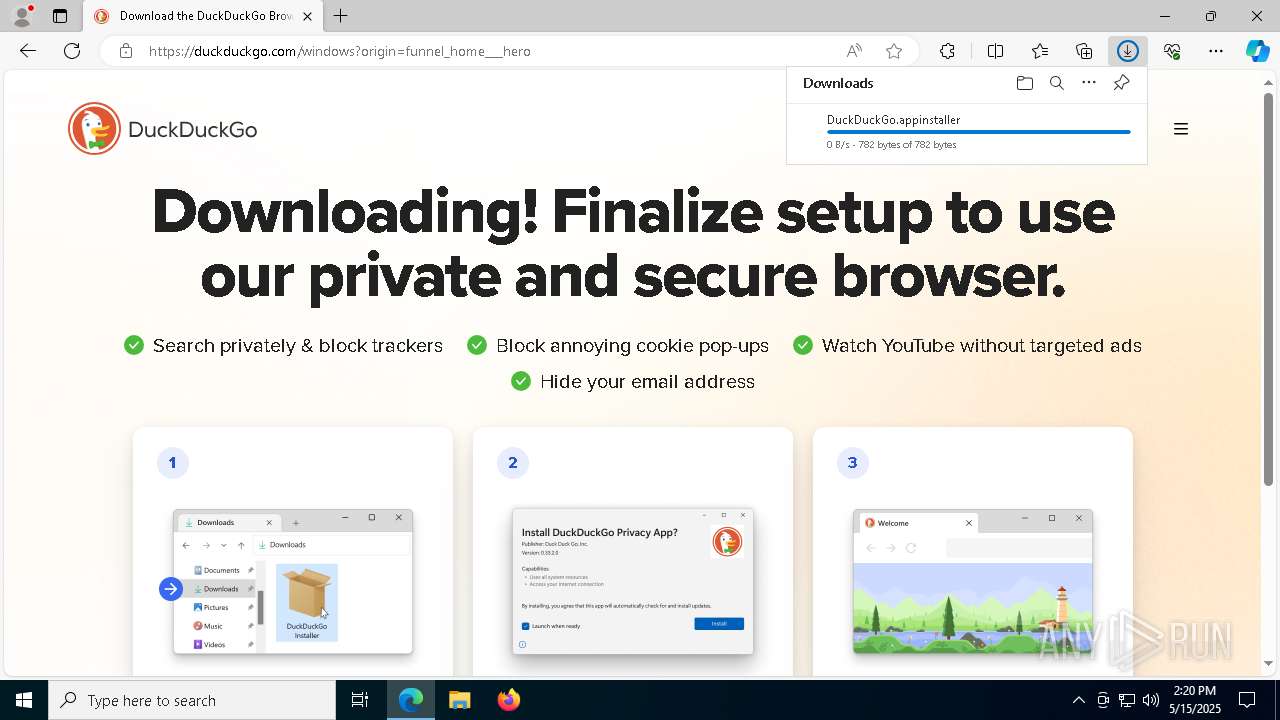Open the Windows Start menu
This screenshot has width=1280, height=720.
24,700
